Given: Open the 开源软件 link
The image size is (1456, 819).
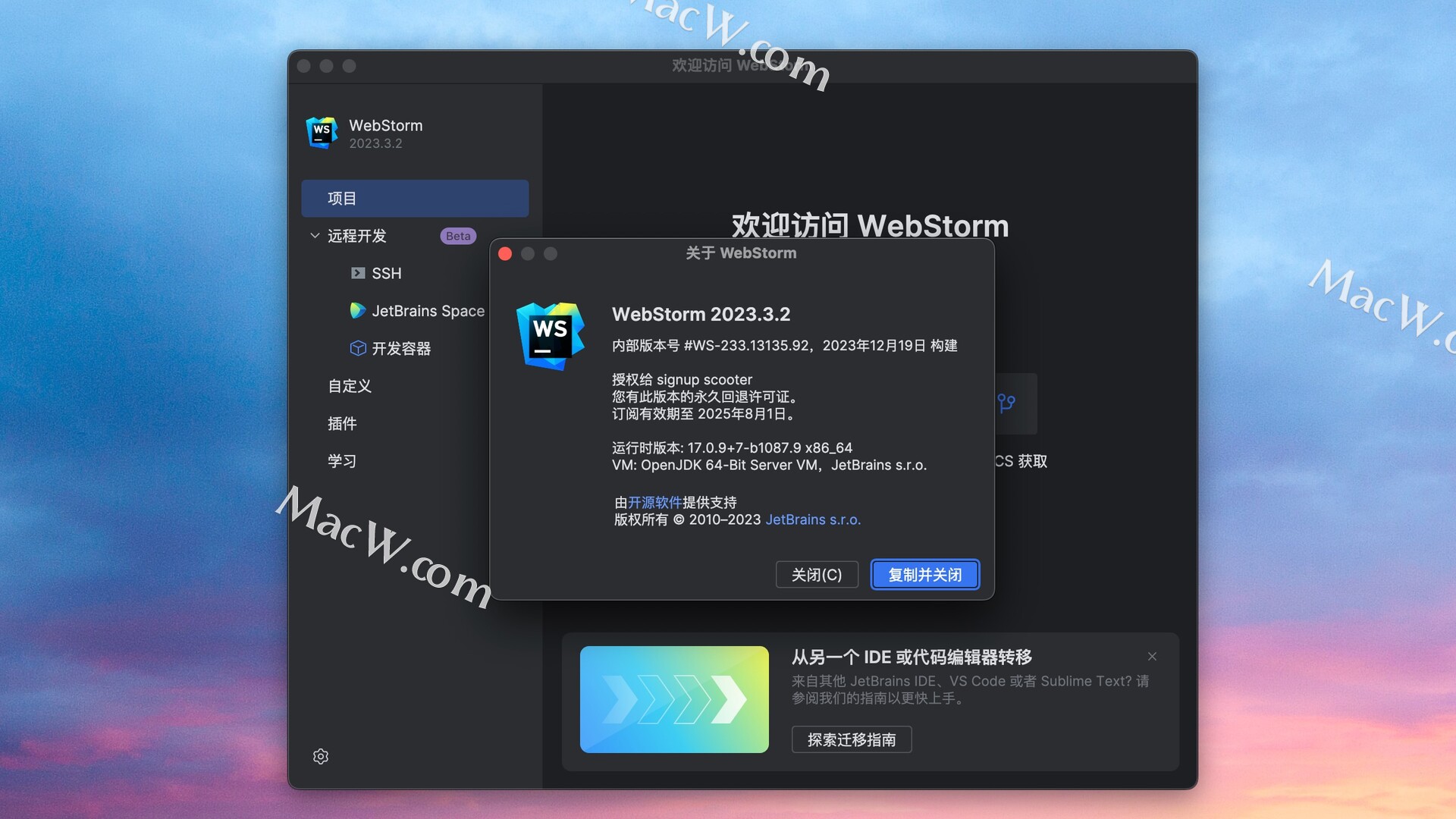Looking at the screenshot, I should click(655, 502).
